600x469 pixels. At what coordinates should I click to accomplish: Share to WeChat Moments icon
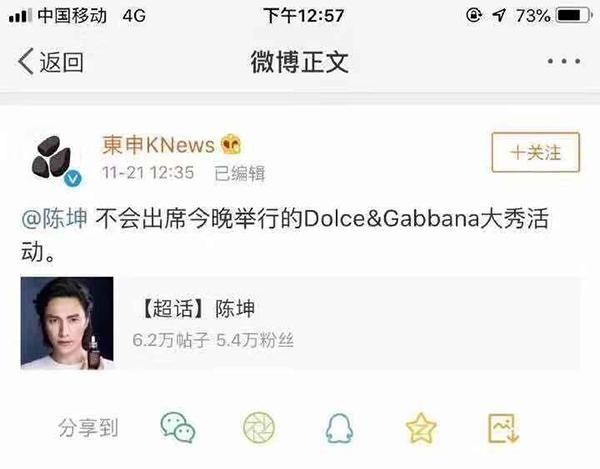(259, 428)
